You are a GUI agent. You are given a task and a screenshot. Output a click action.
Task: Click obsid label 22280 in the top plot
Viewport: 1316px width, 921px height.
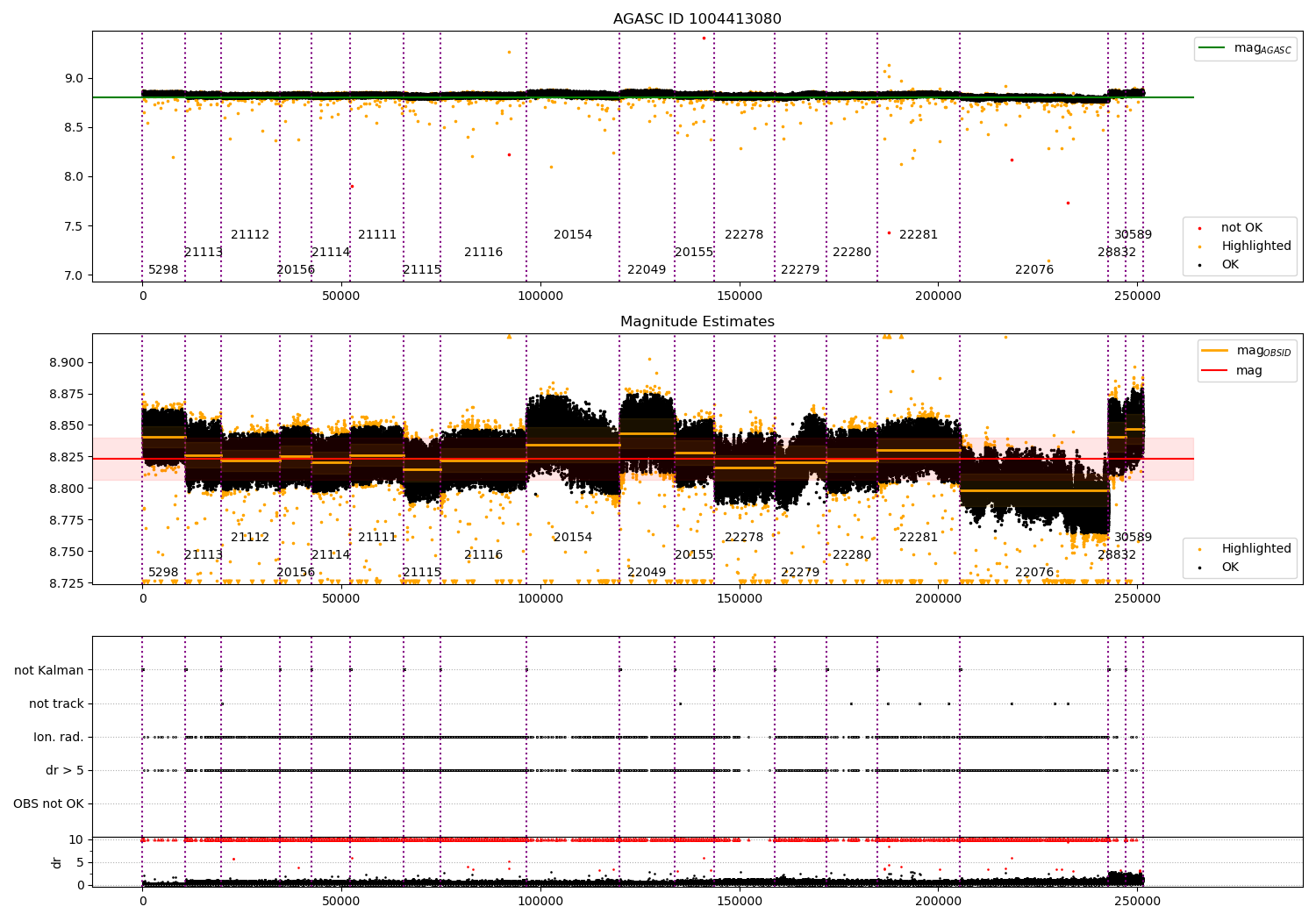(852, 253)
